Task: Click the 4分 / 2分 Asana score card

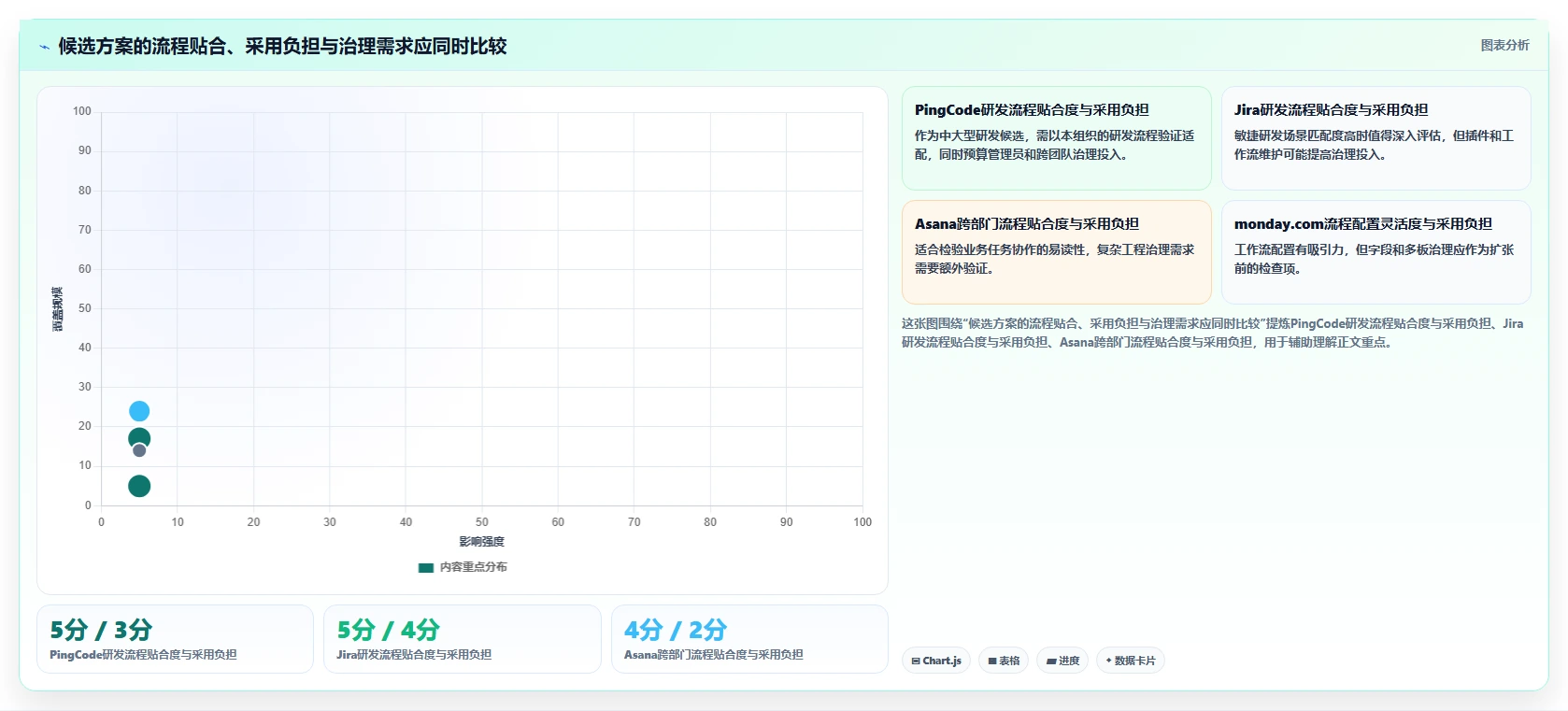Action: click(749, 639)
